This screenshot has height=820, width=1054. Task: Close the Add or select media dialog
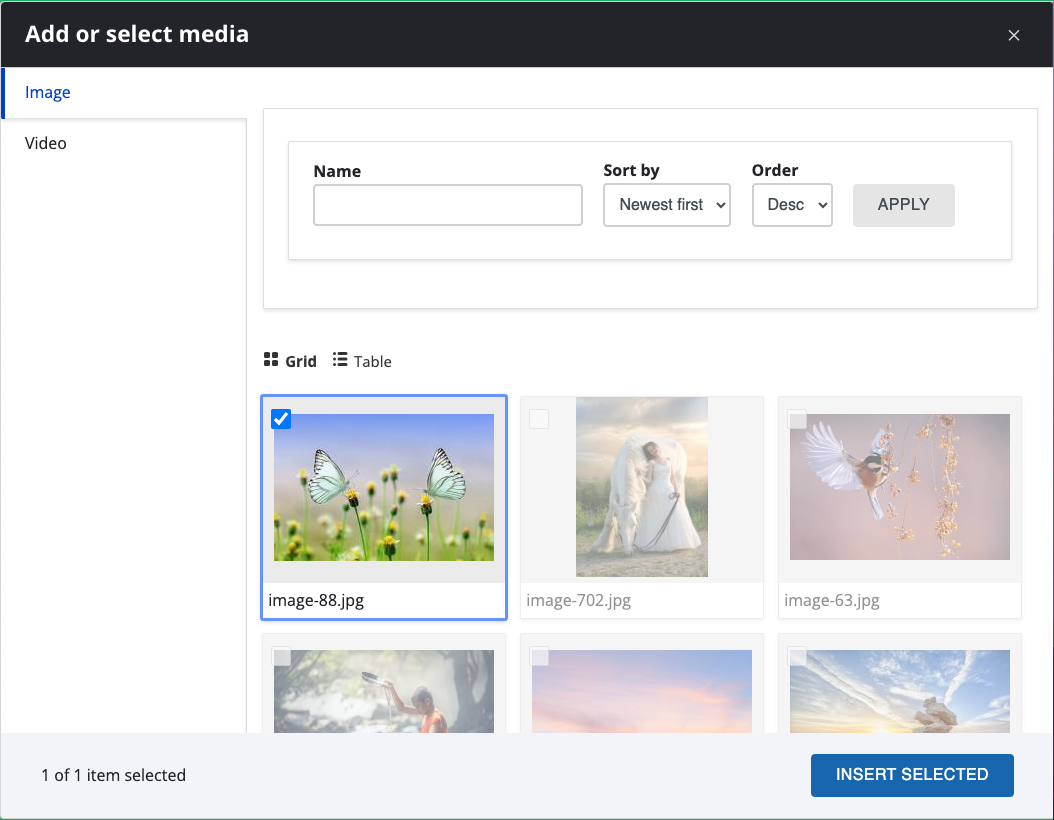pyautogui.click(x=1013, y=35)
